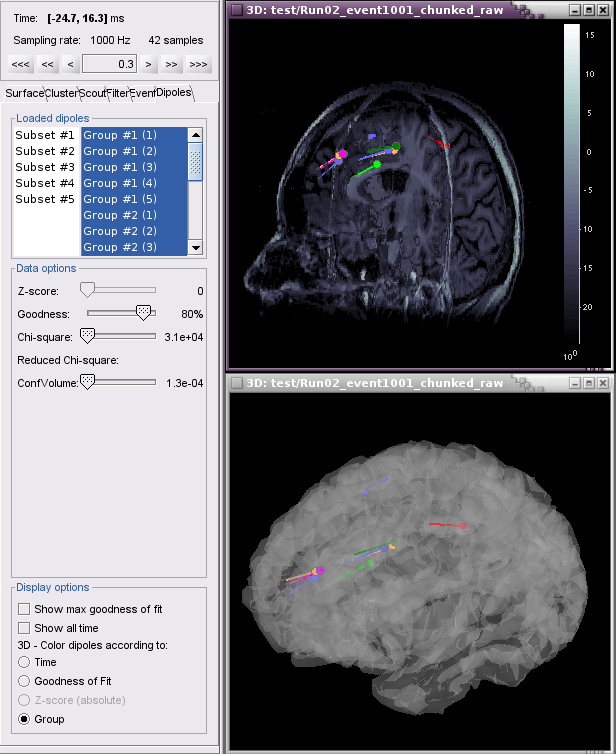The width and height of the screenshot is (616, 754).
Task: Advance one sample using > button
Action: [x=148, y=64]
